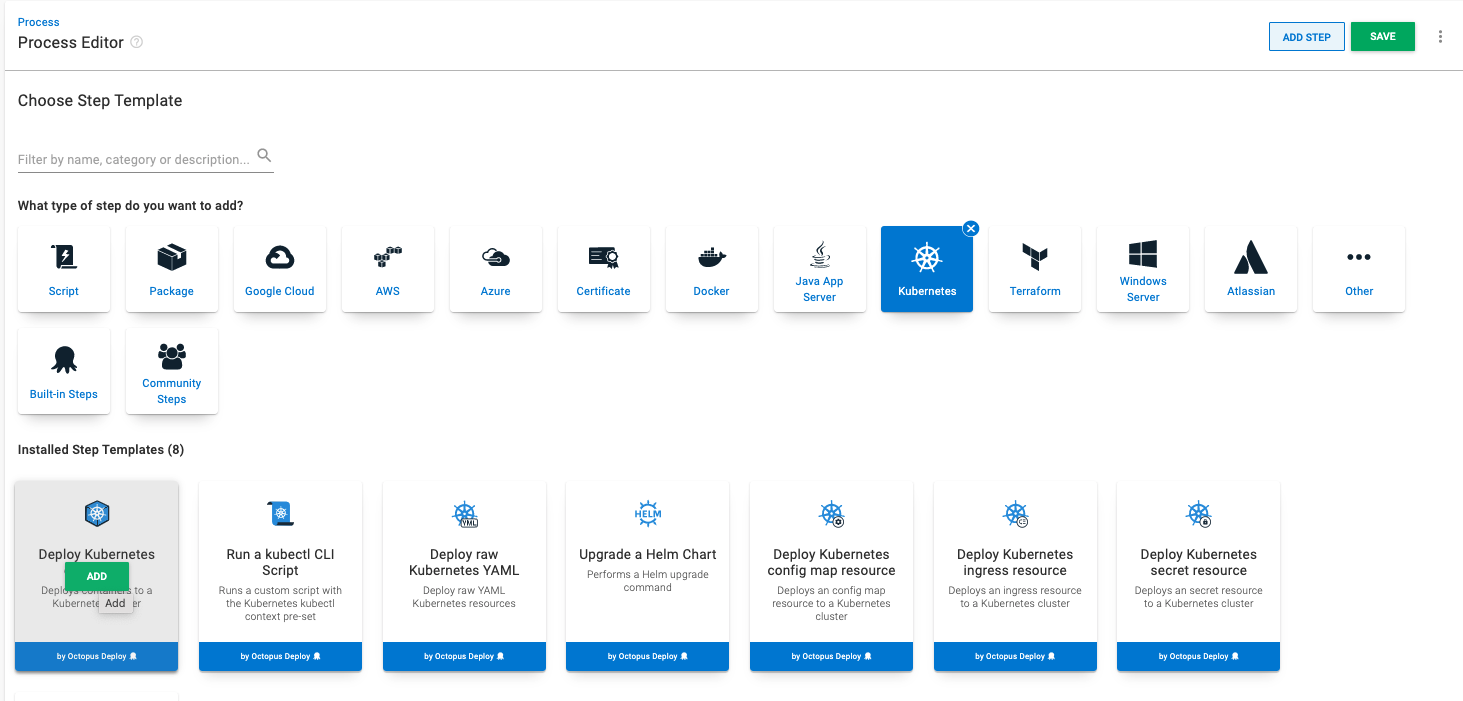This screenshot has height=701, width=1463.
Task: Add the Deploy Kubernetes Containers template
Action: click(96, 576)
